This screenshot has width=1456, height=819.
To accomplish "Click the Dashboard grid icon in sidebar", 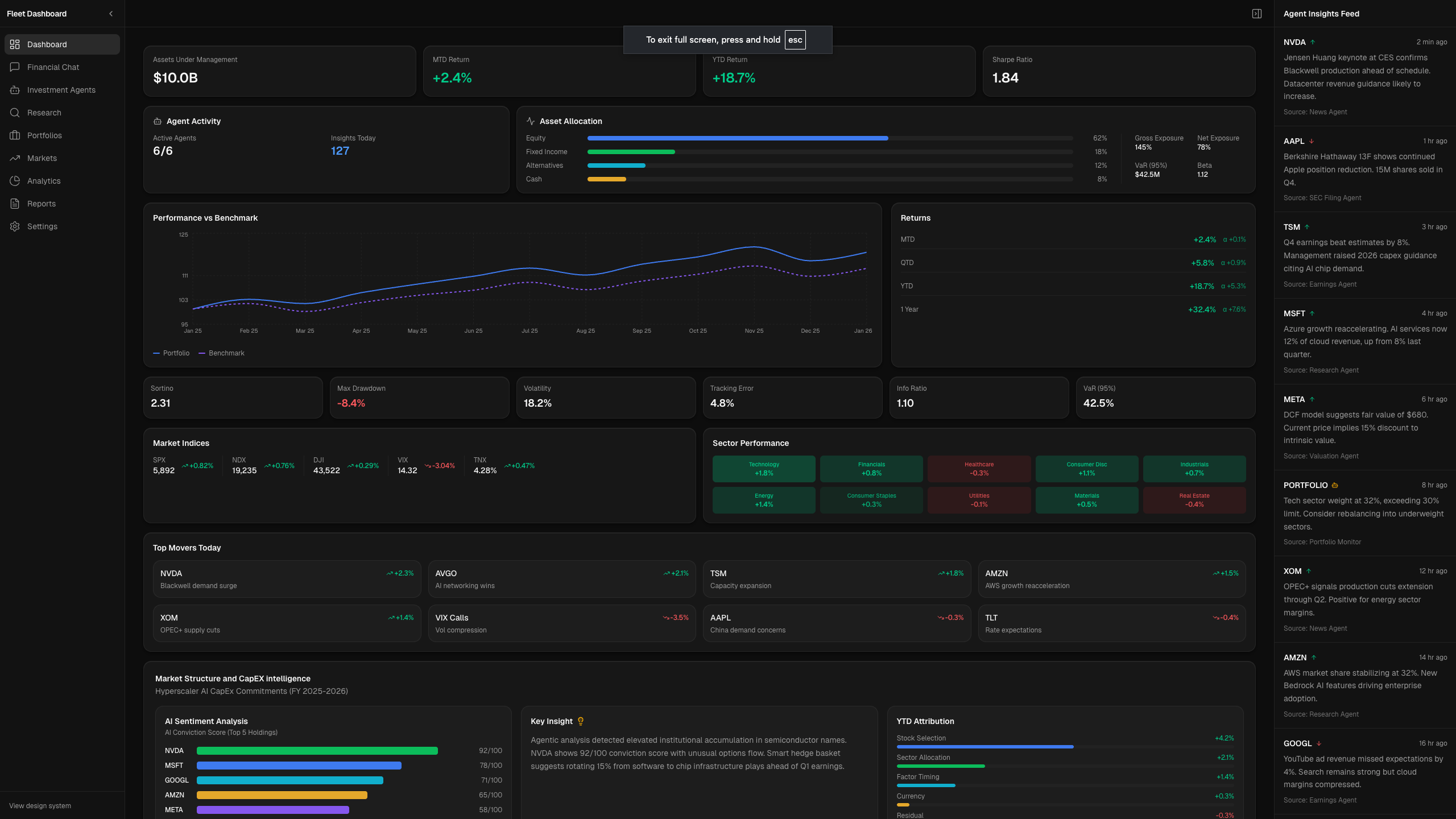I will pos(15,44).
